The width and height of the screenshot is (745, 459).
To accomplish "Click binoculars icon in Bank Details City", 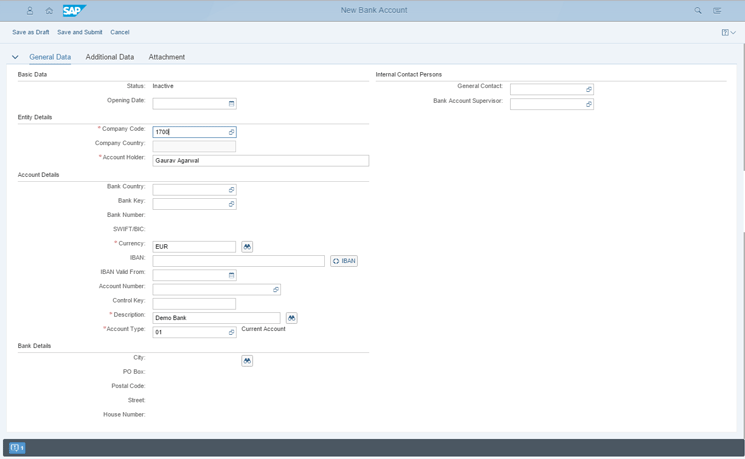I will tap(247, 361).
